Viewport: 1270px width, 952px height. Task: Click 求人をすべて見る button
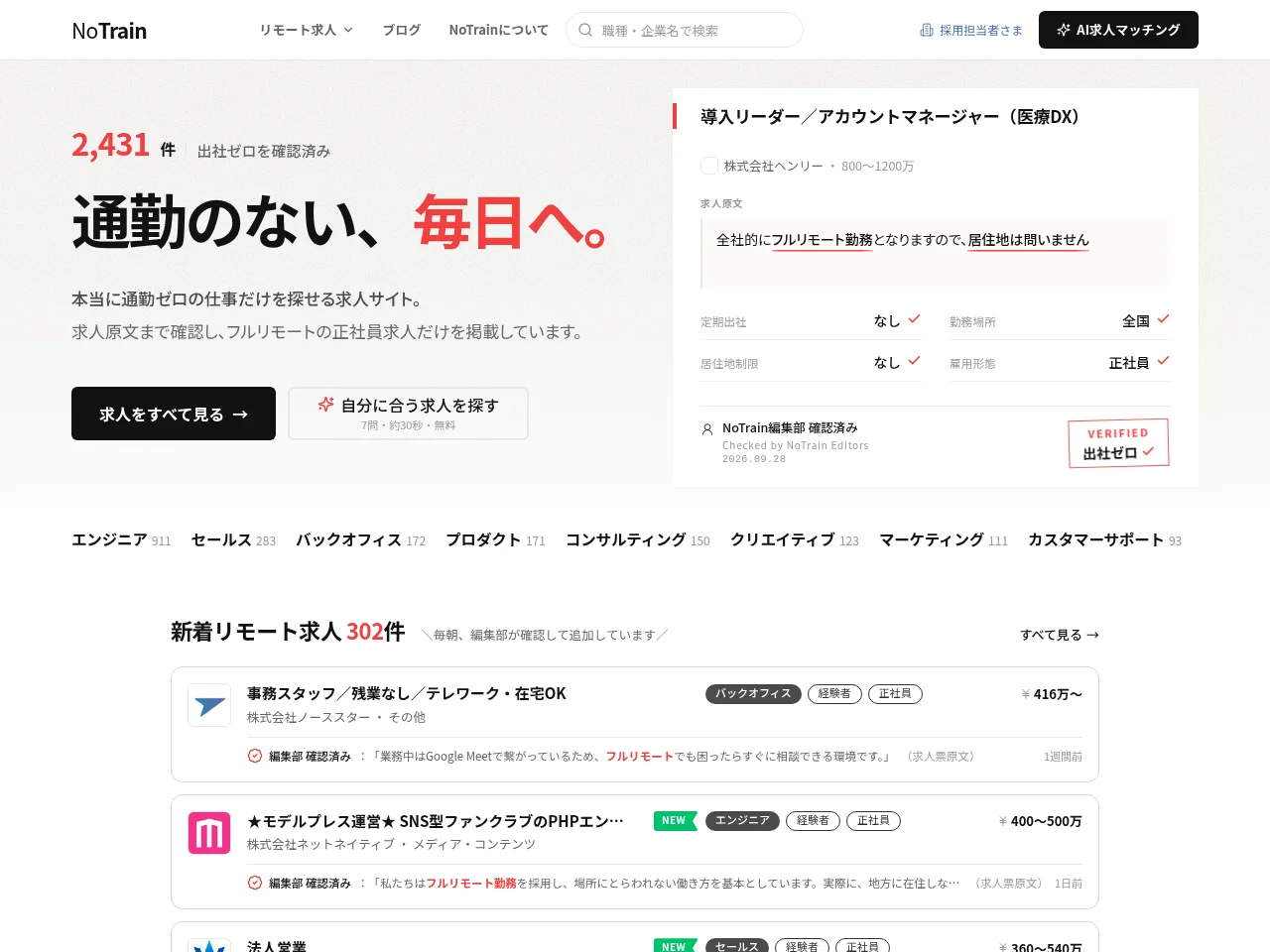(x=174, y=414)
